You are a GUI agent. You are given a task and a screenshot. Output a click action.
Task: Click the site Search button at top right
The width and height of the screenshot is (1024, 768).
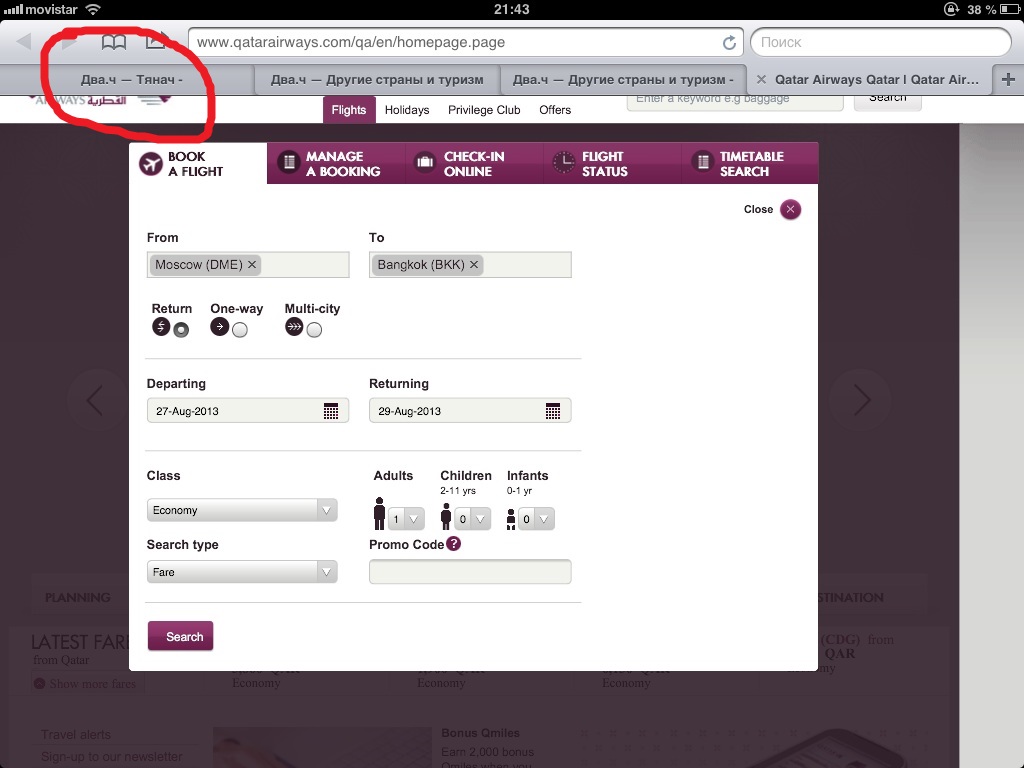888,99
